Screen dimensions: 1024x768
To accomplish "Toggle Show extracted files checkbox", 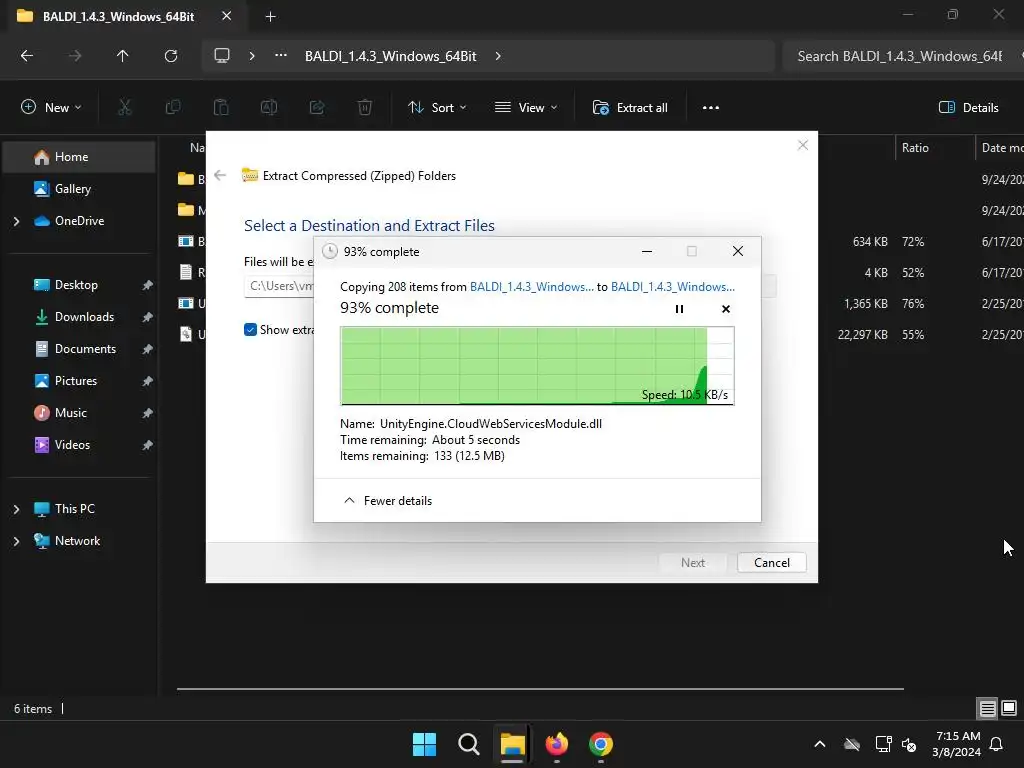I will coord(250,330).
